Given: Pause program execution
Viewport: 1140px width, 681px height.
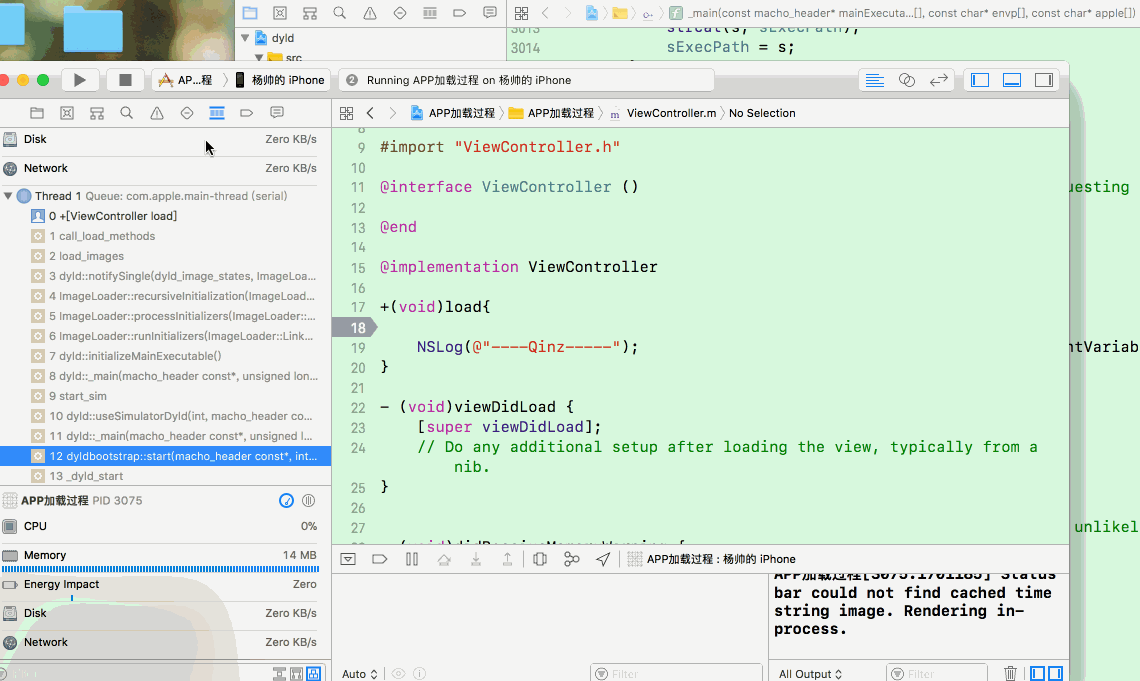Looking at the screenshot, I should (412, 559).
